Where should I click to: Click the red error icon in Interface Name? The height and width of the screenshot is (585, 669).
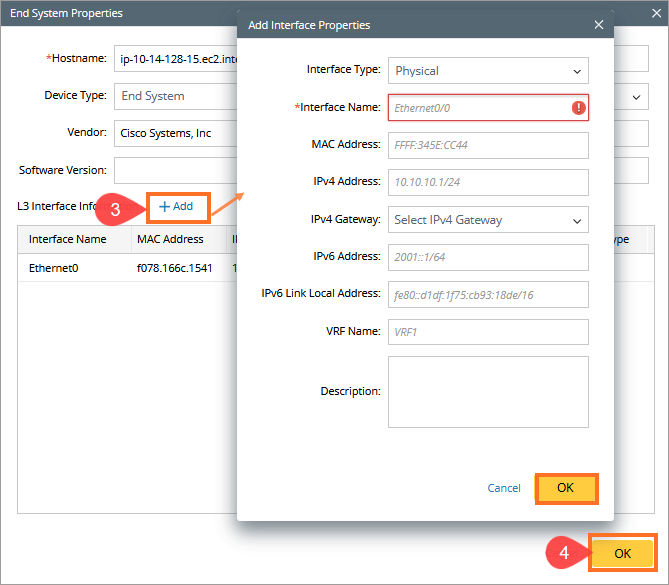pos(578,108)
